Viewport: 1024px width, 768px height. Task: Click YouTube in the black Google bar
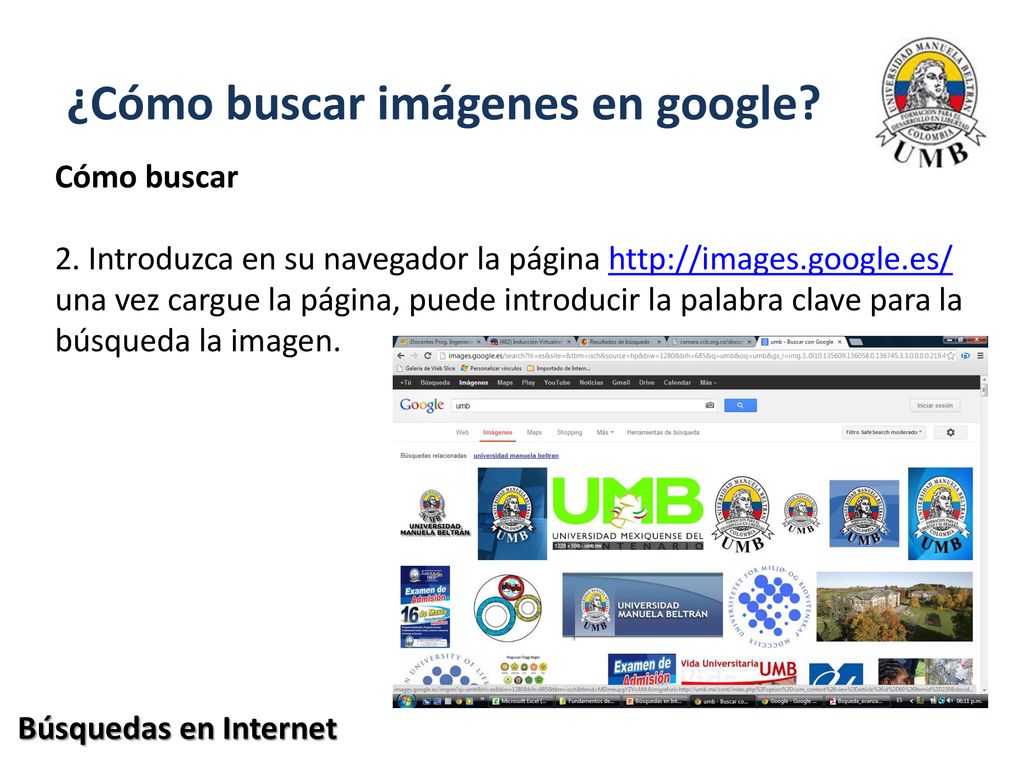(x=557, y=383)
